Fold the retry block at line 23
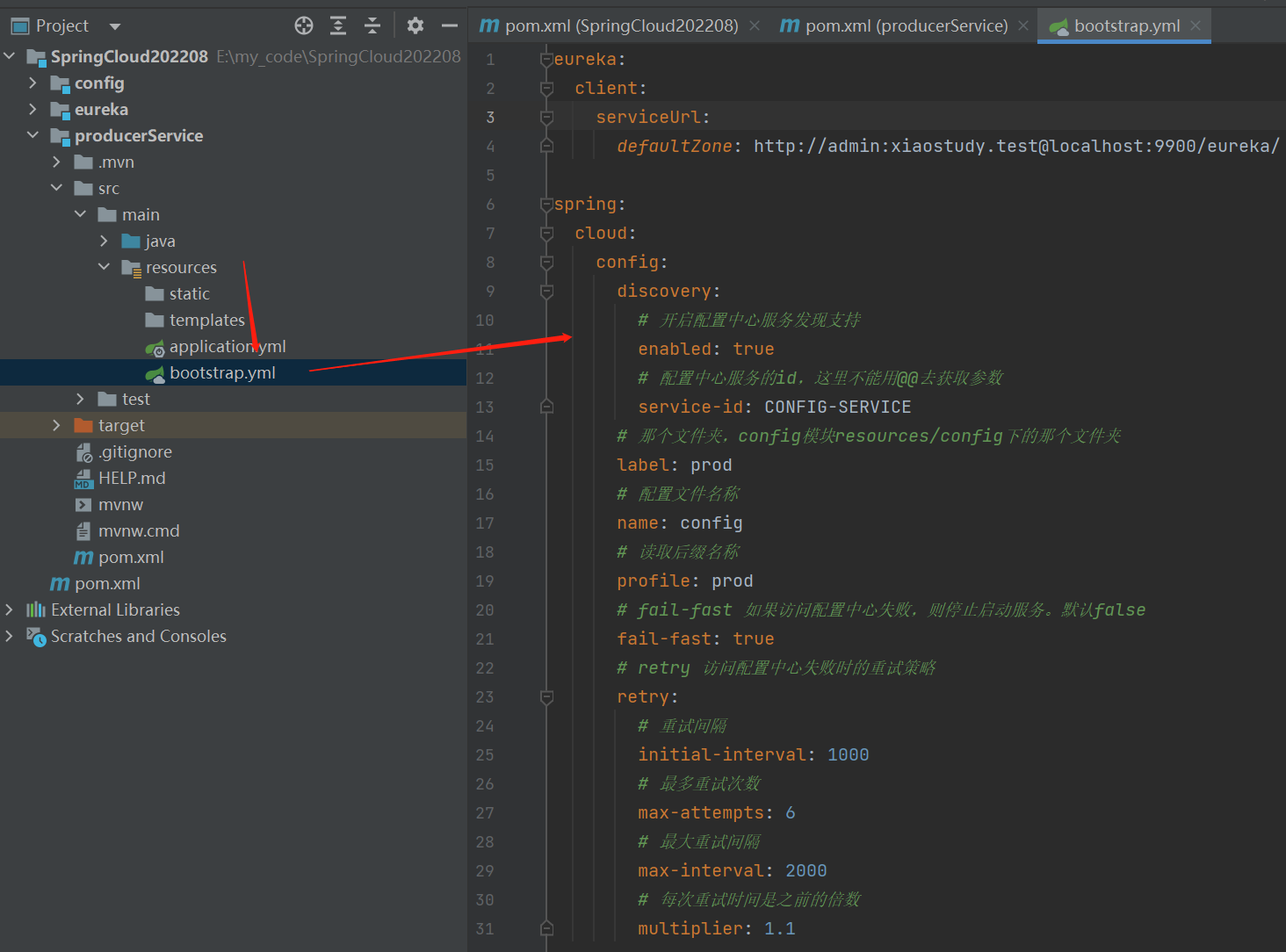1286x952 pixels. tap(546, 697)
